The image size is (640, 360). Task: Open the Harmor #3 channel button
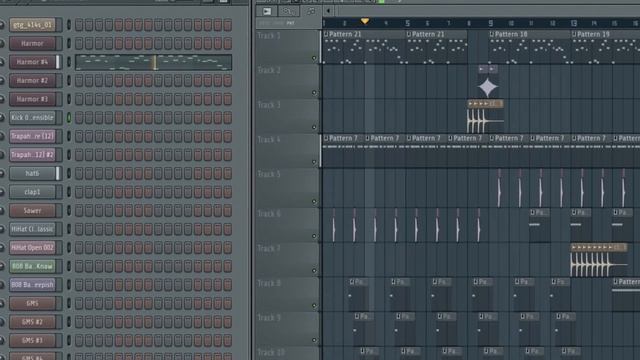click(x=32, y=99)
